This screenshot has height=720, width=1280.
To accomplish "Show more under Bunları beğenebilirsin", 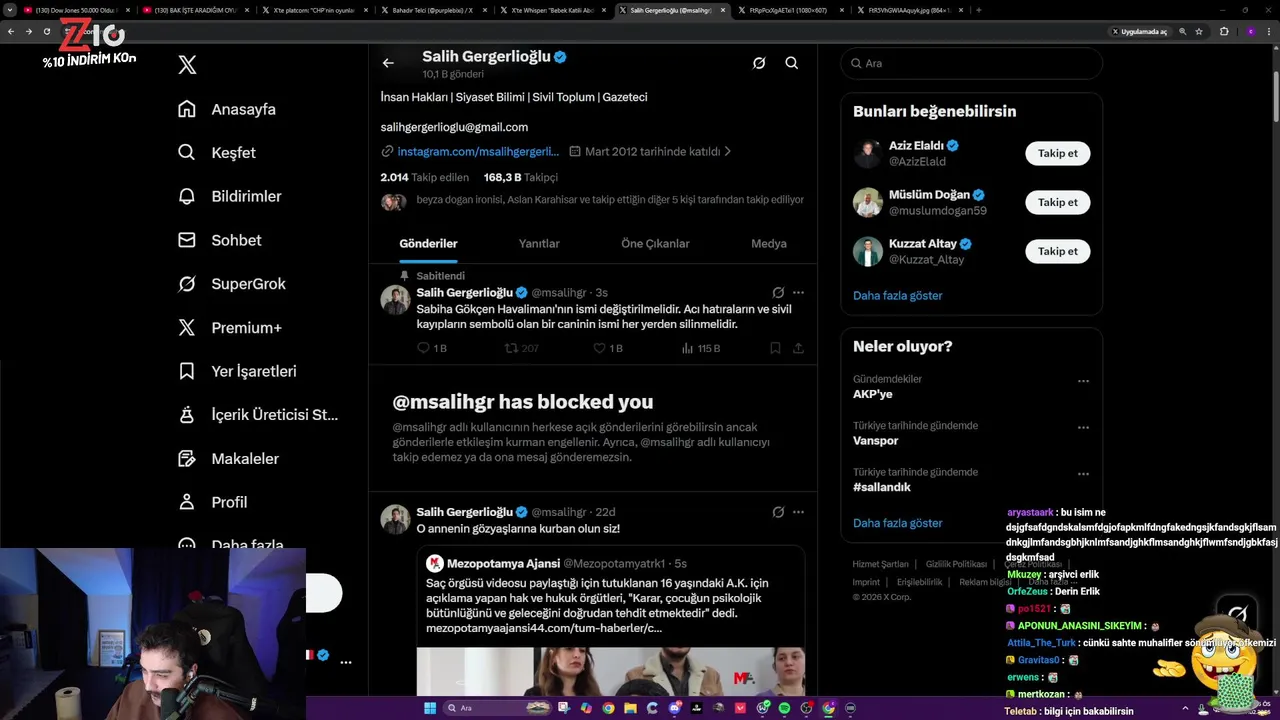I will pos(897,296).
